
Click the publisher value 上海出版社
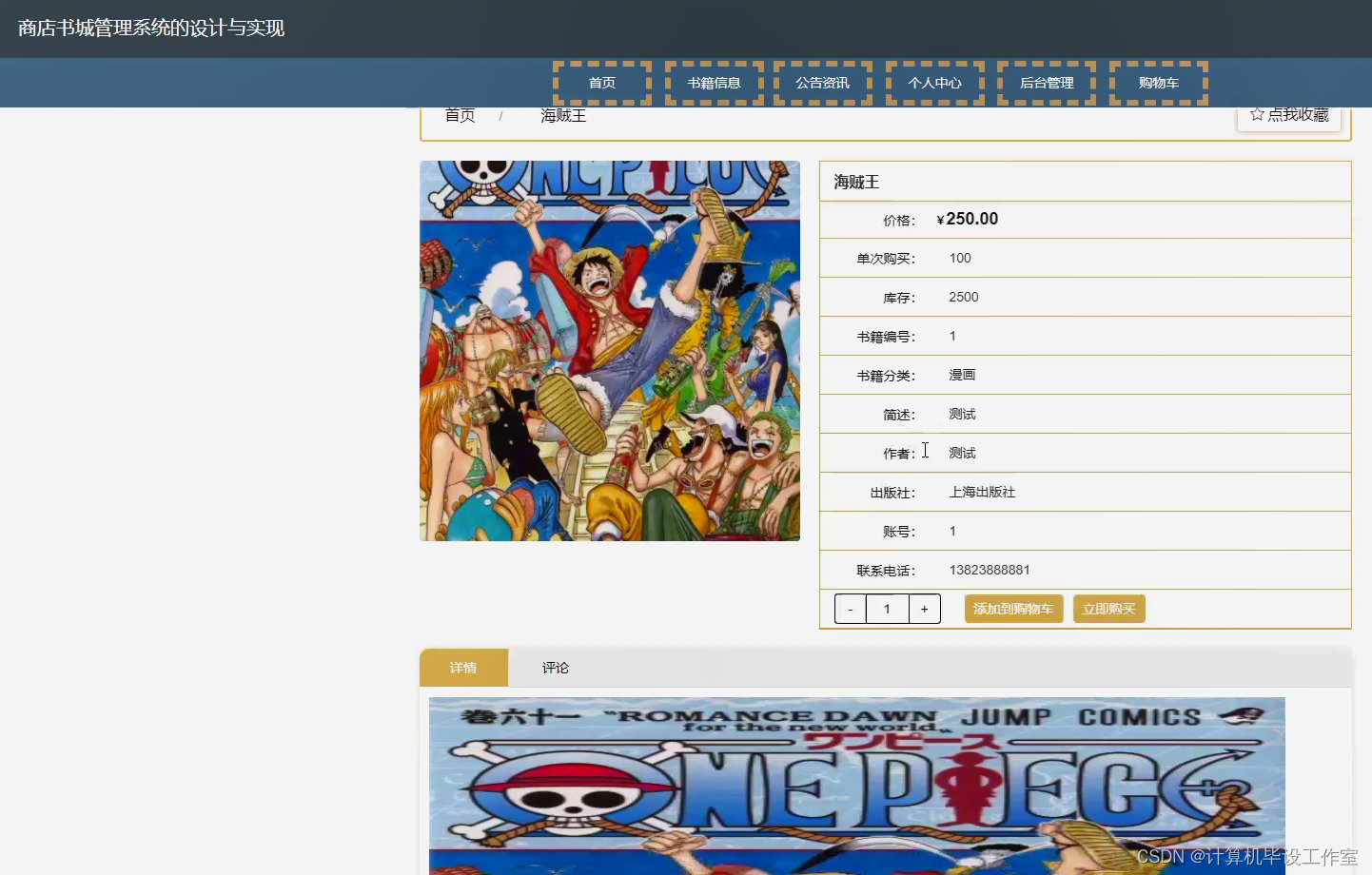(x=982, y=492)
